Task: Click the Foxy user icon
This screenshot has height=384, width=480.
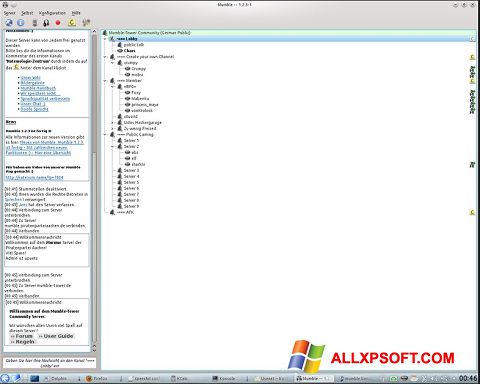Action: [x=127, y=93]
